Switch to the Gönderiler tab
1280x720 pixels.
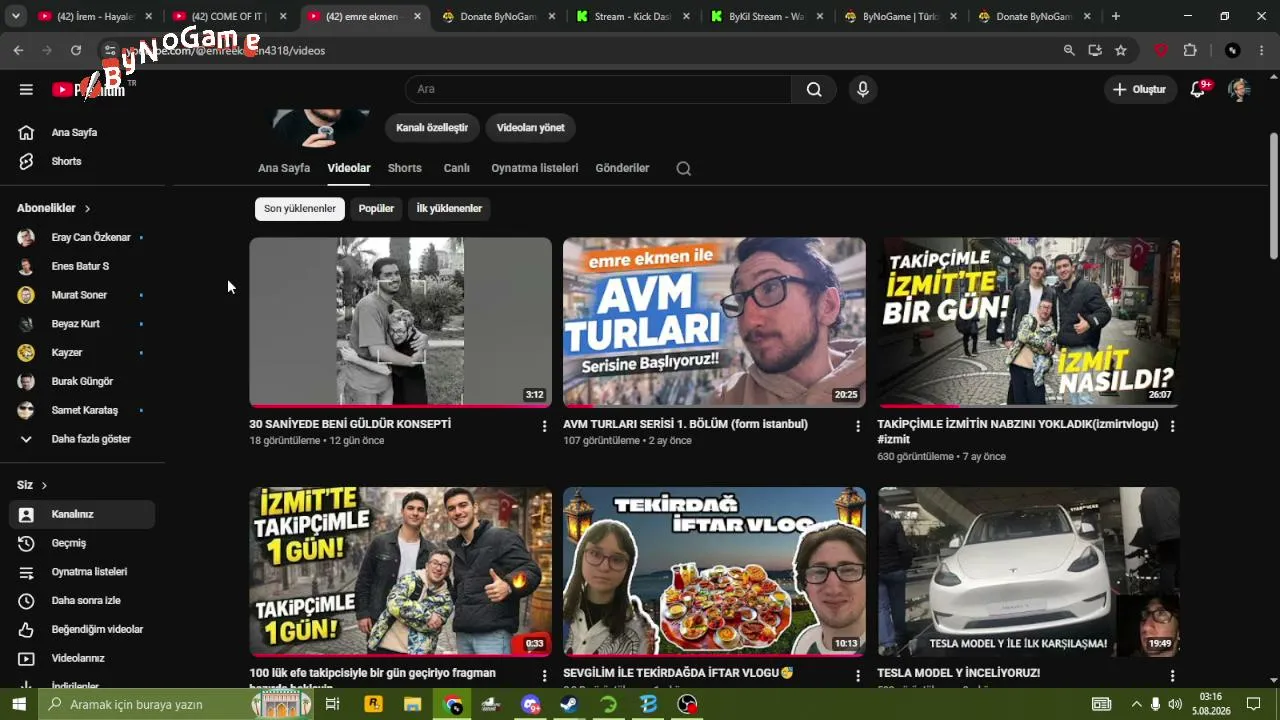(622, 168)
